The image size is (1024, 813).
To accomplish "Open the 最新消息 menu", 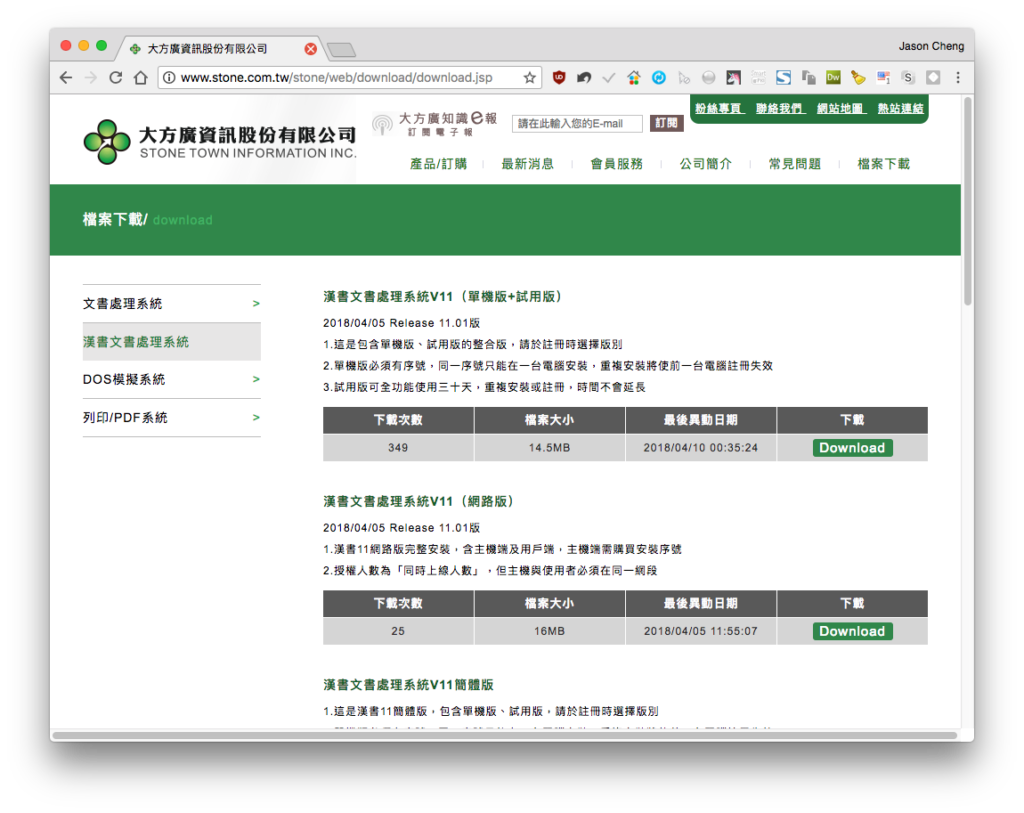I will pos(528,164).
